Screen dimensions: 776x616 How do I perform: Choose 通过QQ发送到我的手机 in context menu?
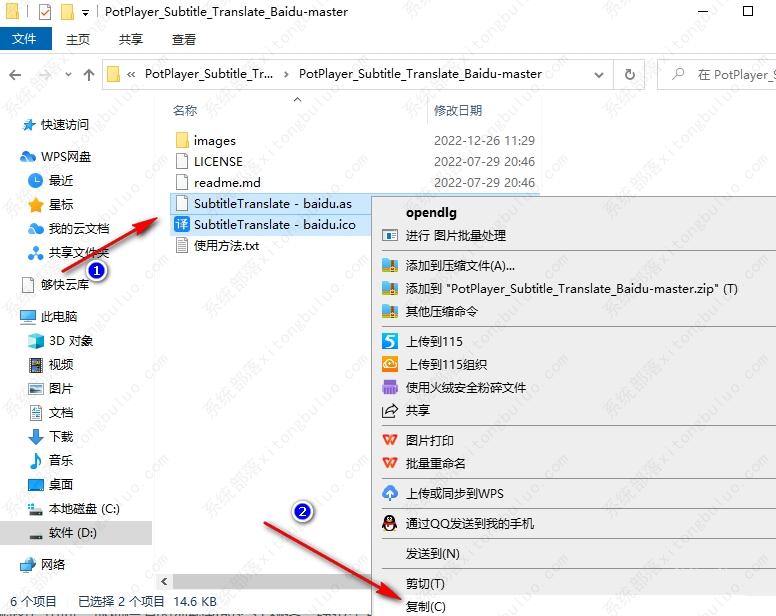(470, 523)
